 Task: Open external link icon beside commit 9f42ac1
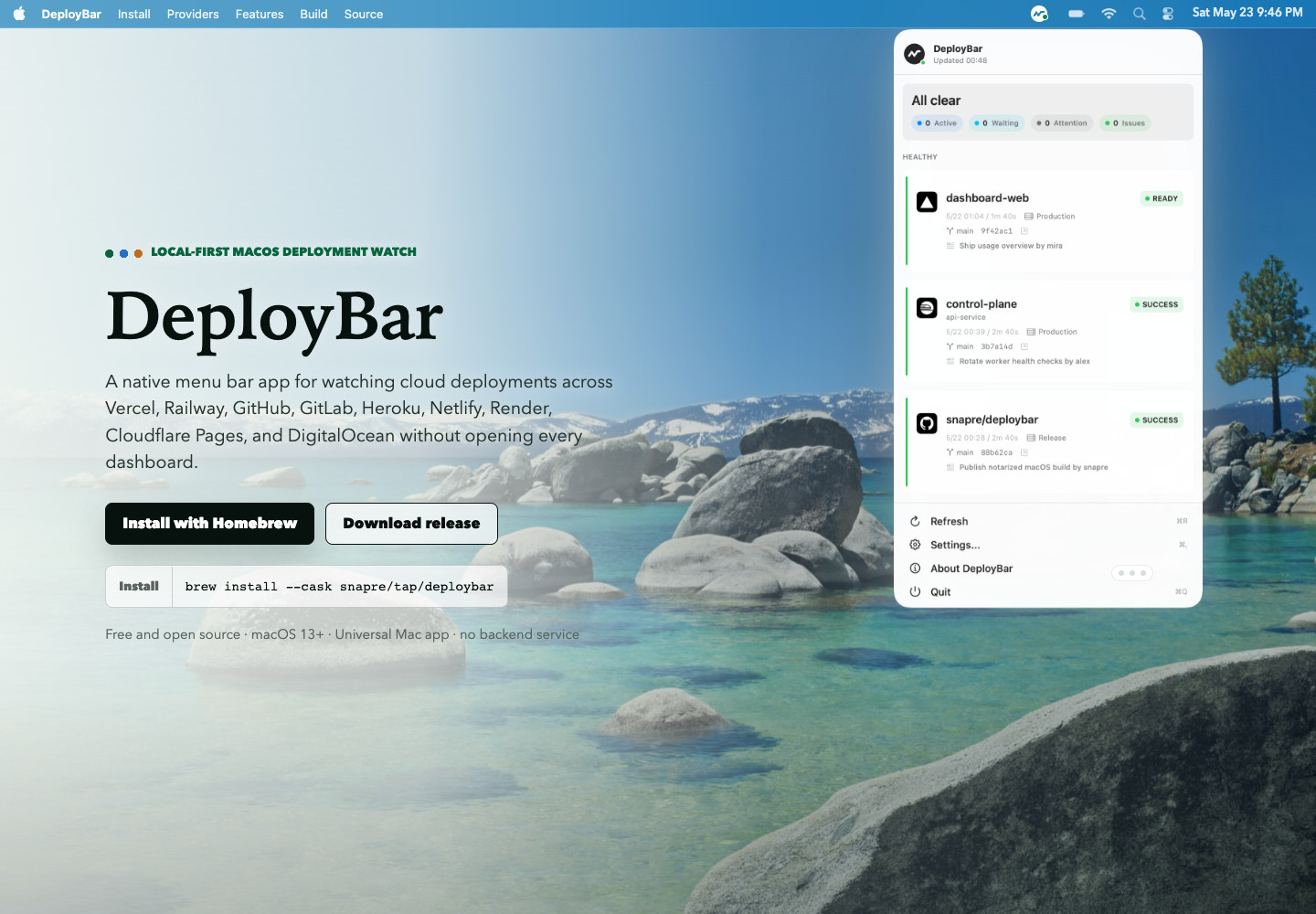click(x=1024, y=231)
